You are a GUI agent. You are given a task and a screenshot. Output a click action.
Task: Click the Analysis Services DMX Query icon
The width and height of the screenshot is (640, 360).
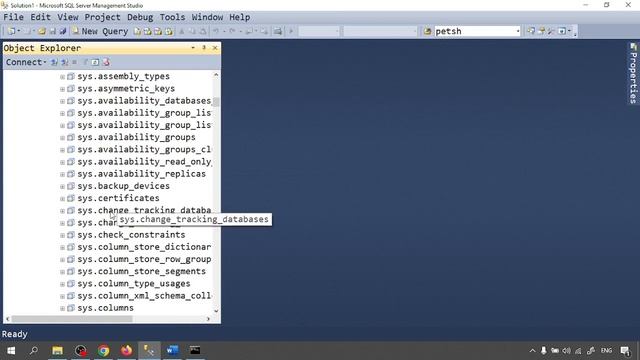click(158, 31)
